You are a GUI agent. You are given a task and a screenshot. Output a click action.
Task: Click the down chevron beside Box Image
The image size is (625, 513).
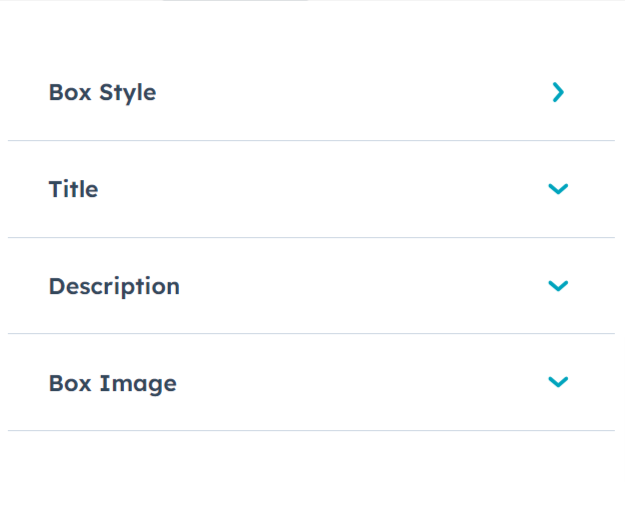coord(558,382)
